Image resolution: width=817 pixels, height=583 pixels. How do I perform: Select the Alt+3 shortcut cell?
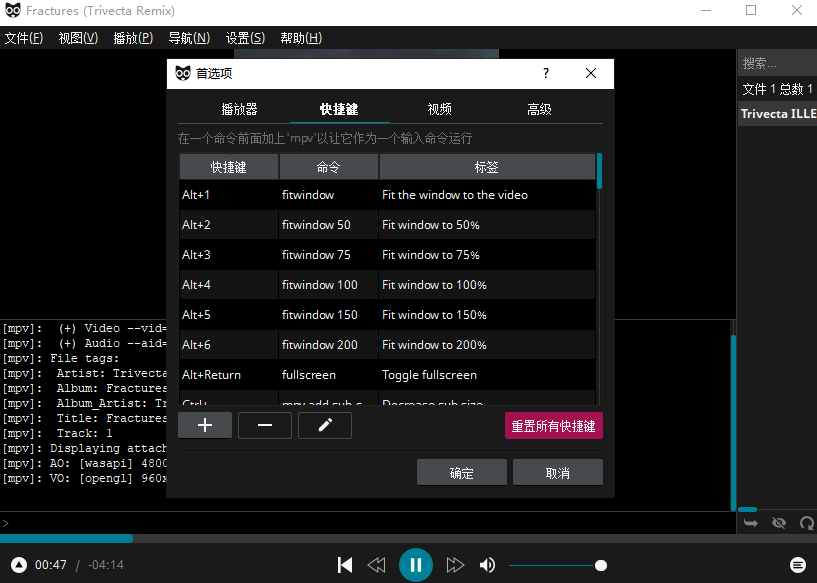[x=229, y=255]
